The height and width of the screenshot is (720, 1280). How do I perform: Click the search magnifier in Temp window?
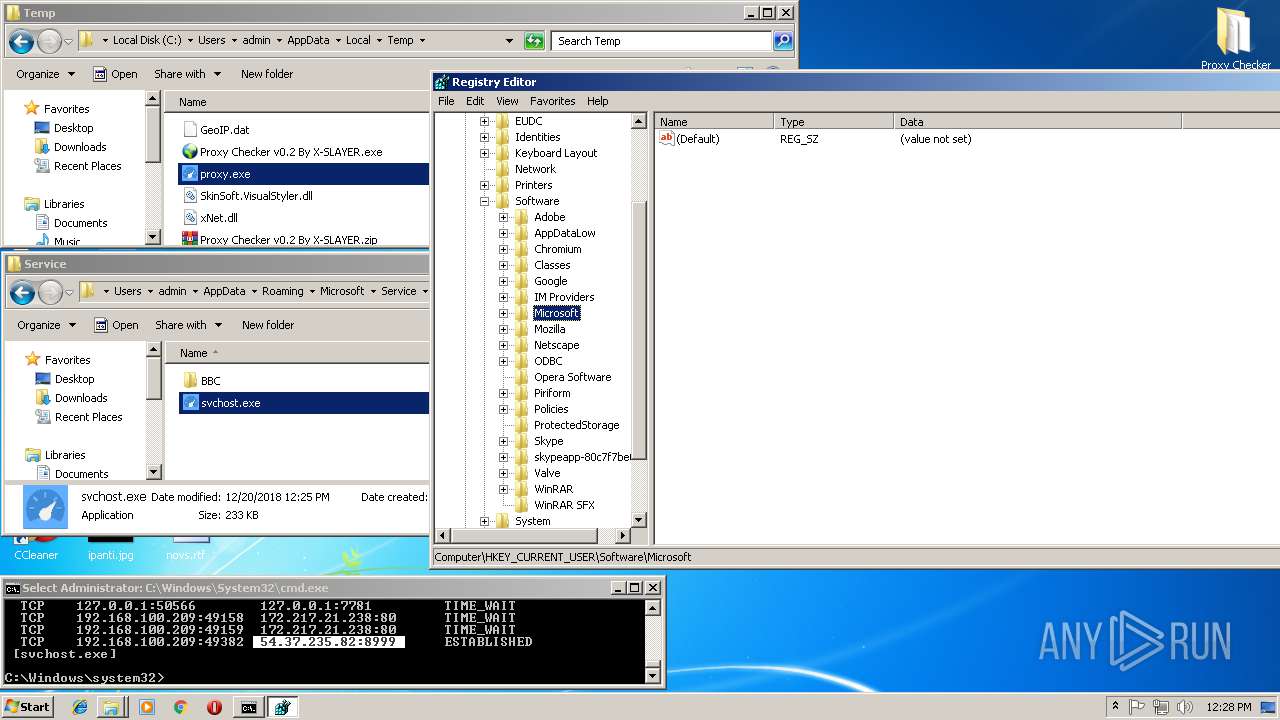[783, 41]
